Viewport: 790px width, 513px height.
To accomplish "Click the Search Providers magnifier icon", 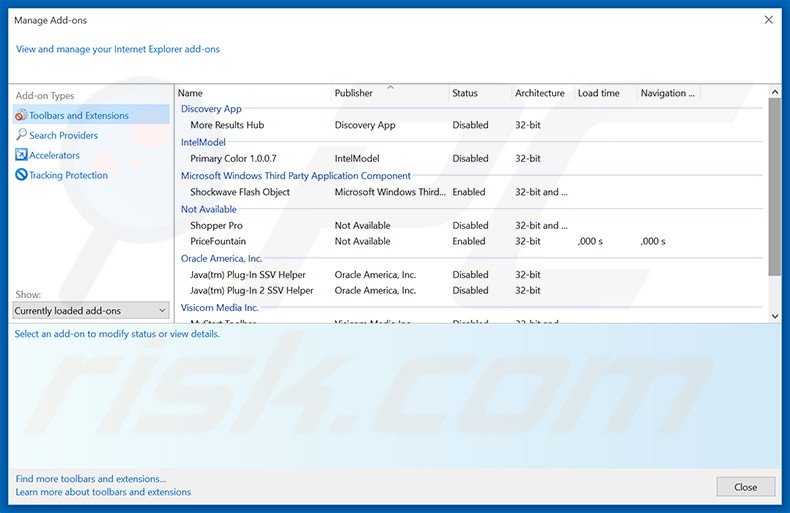I will click(x=21, y=135).
